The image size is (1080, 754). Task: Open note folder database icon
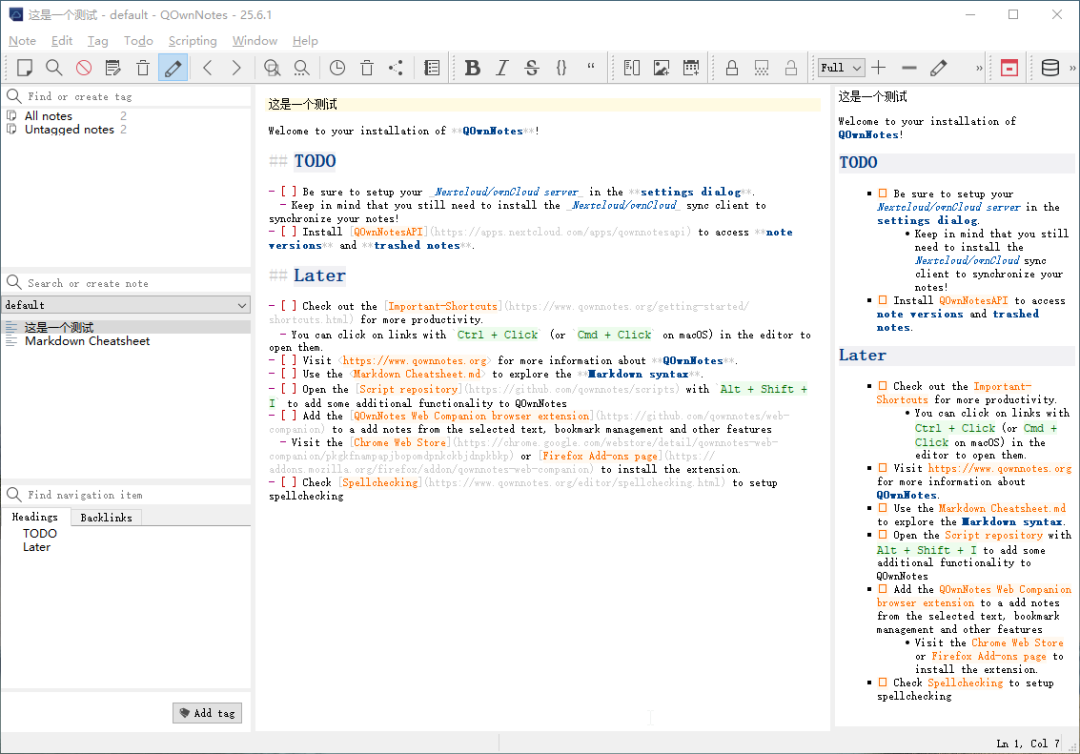[1050, 67]
